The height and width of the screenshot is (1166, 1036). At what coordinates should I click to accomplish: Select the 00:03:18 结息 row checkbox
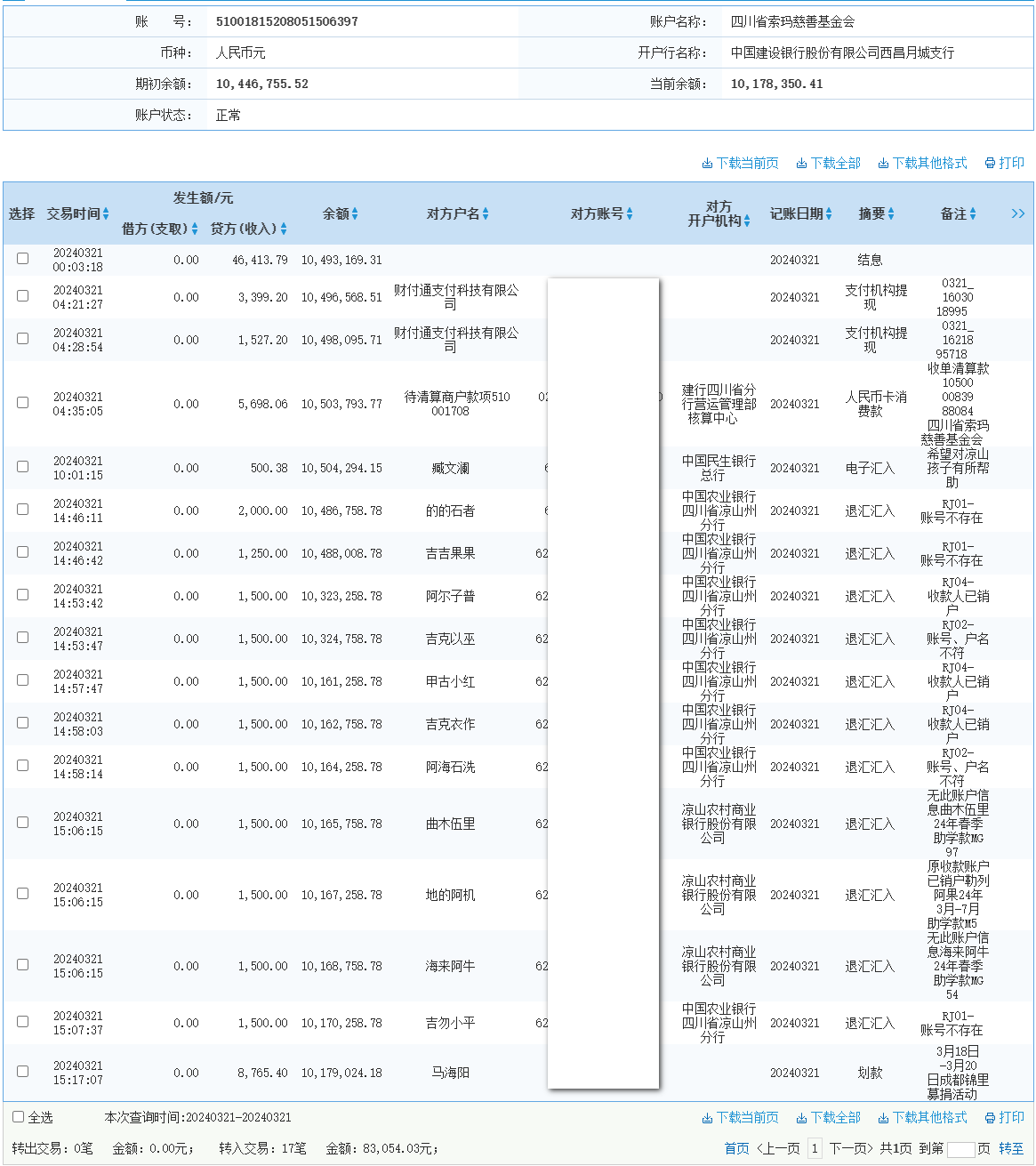tap(22, 258)
